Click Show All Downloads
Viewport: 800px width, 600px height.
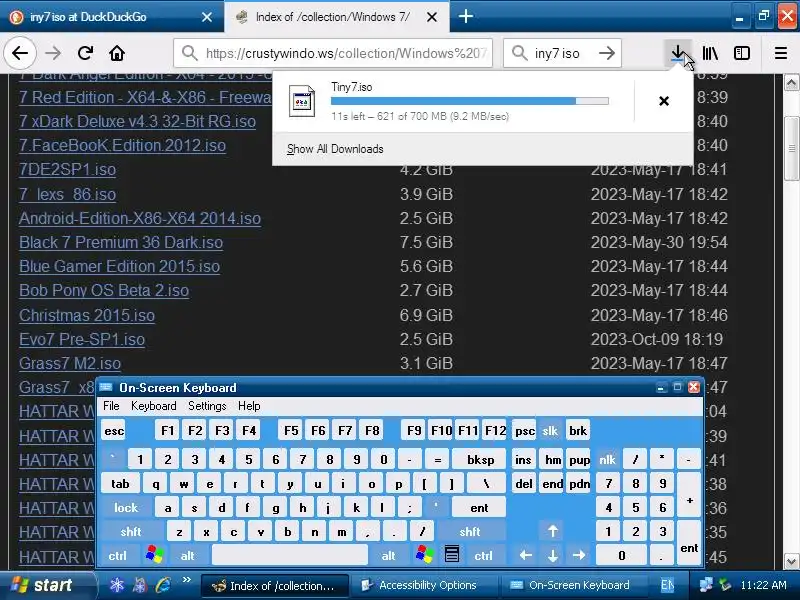[x=335, y=149]
